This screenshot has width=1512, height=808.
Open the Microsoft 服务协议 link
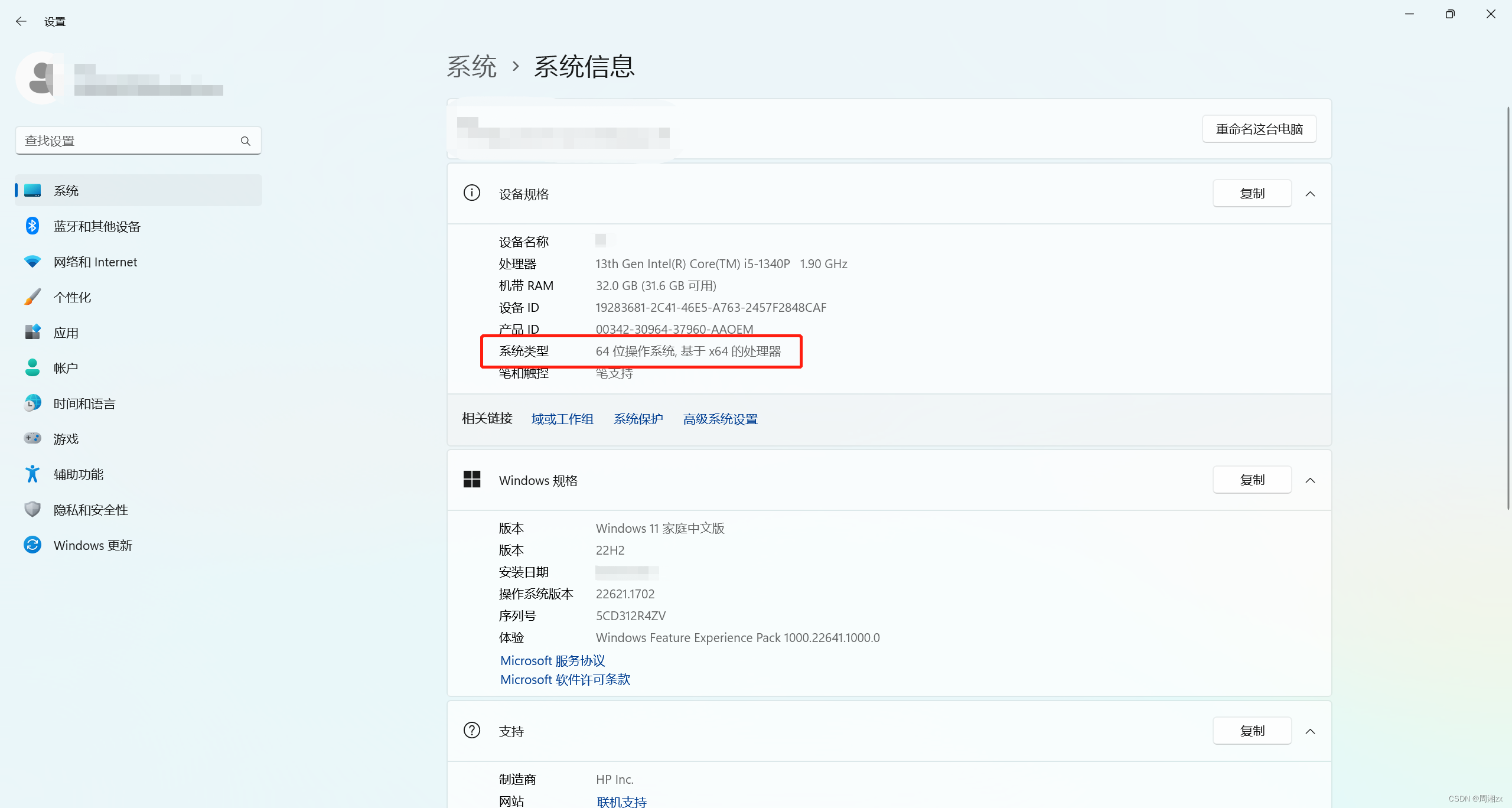[x=552, y=660]
